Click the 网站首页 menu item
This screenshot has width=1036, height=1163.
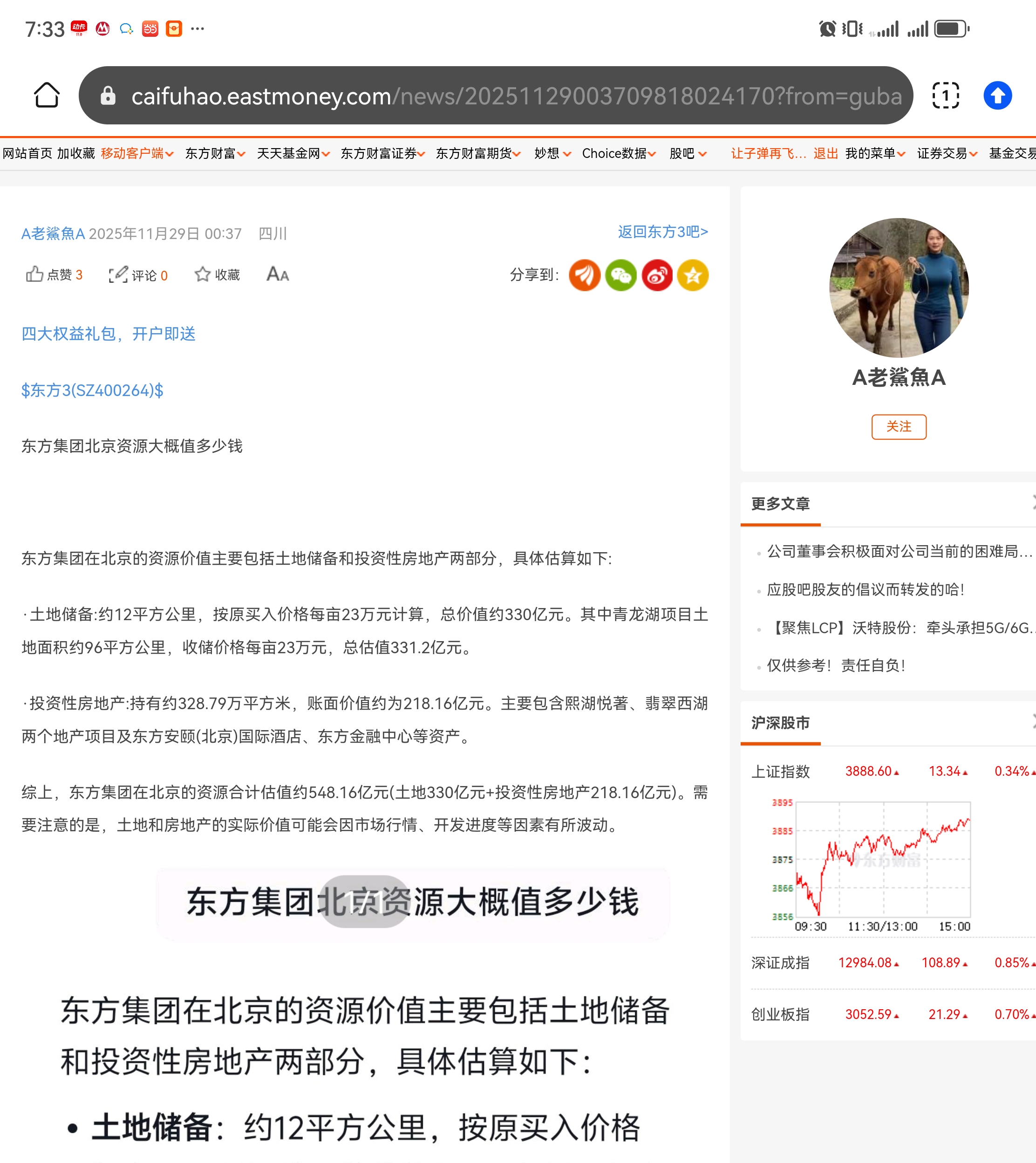click(x=27, y=154)
